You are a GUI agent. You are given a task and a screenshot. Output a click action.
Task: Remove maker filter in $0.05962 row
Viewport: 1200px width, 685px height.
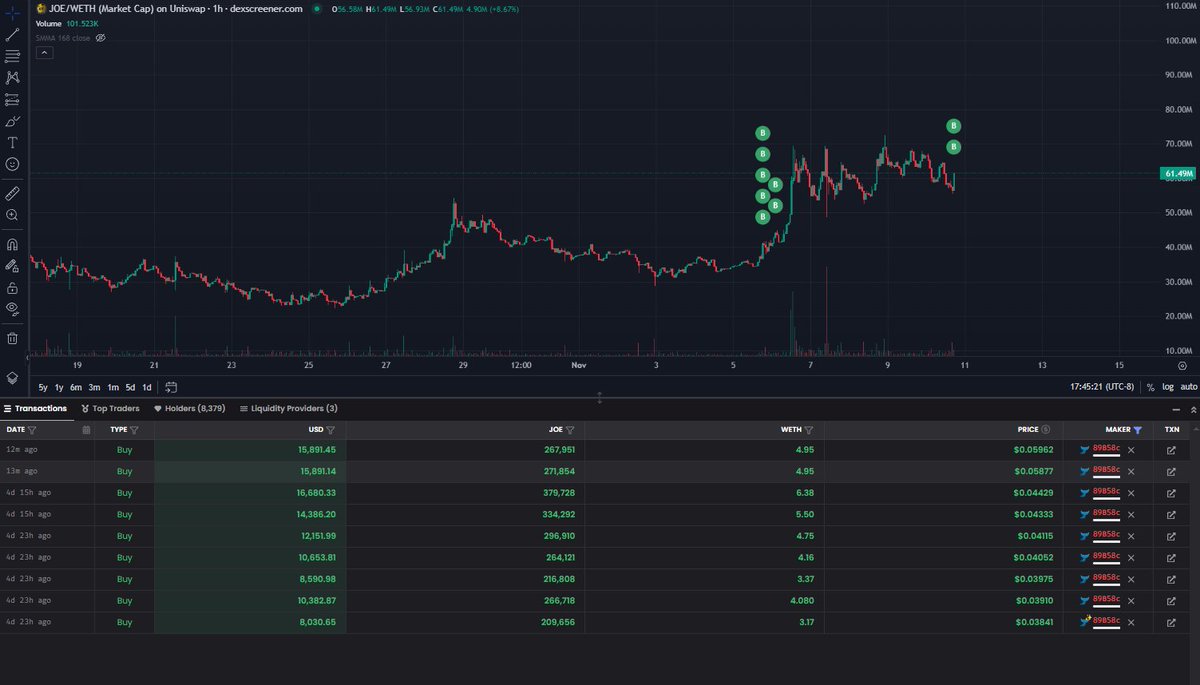[x=1131, y=450]
